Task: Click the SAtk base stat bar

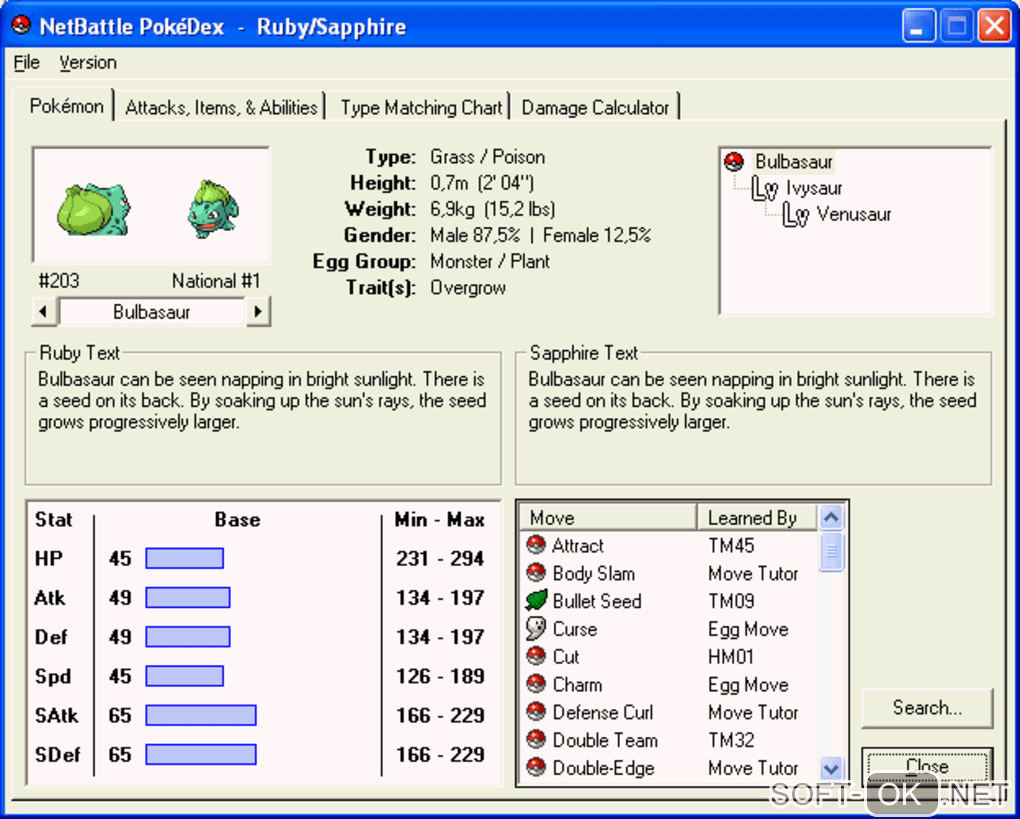Action: pyautogui.click(x=201, y=715)
